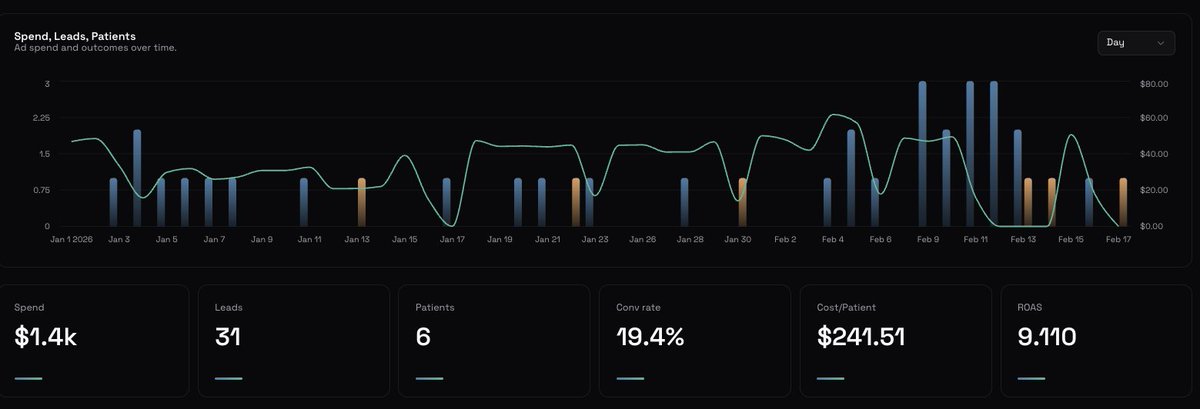Click the 'Jan 15' x-axis label
This screenshot has height=409, width=1200.
405,240
